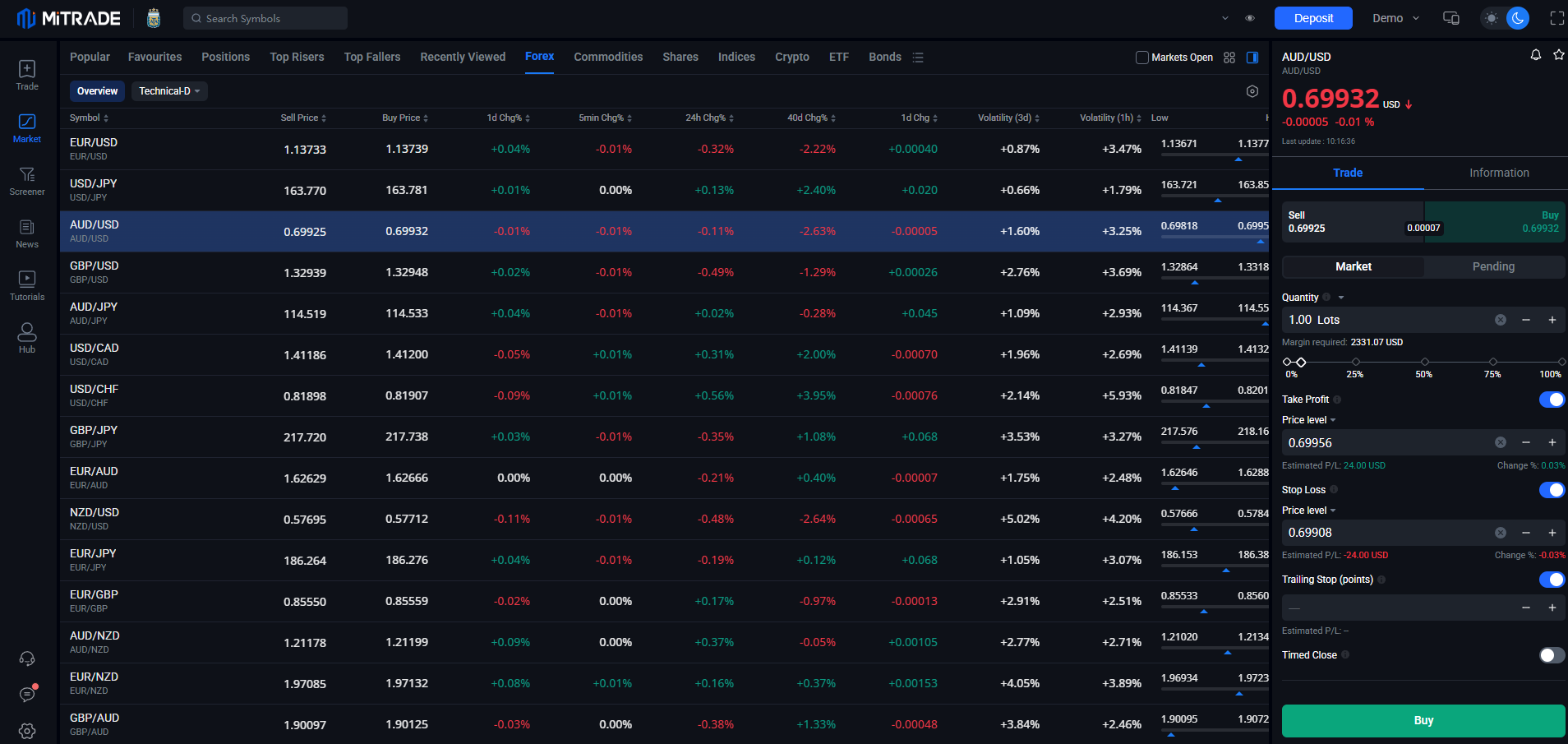Select dark theme moon icon
Image resolution: width=1568 pixels, height=744 pixels.
pos(1518,18)
